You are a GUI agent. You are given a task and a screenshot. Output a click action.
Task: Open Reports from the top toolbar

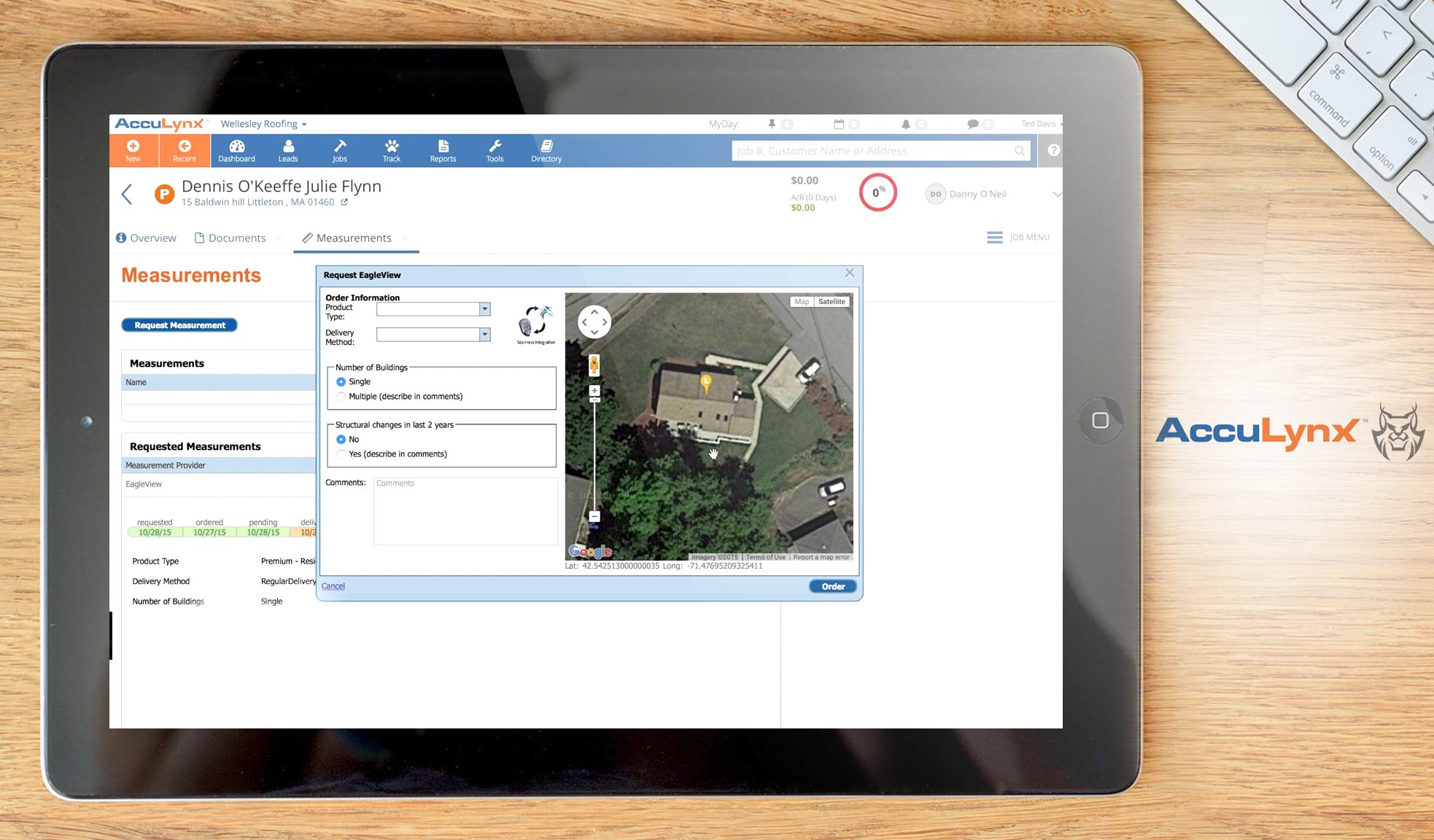point(443,150)
